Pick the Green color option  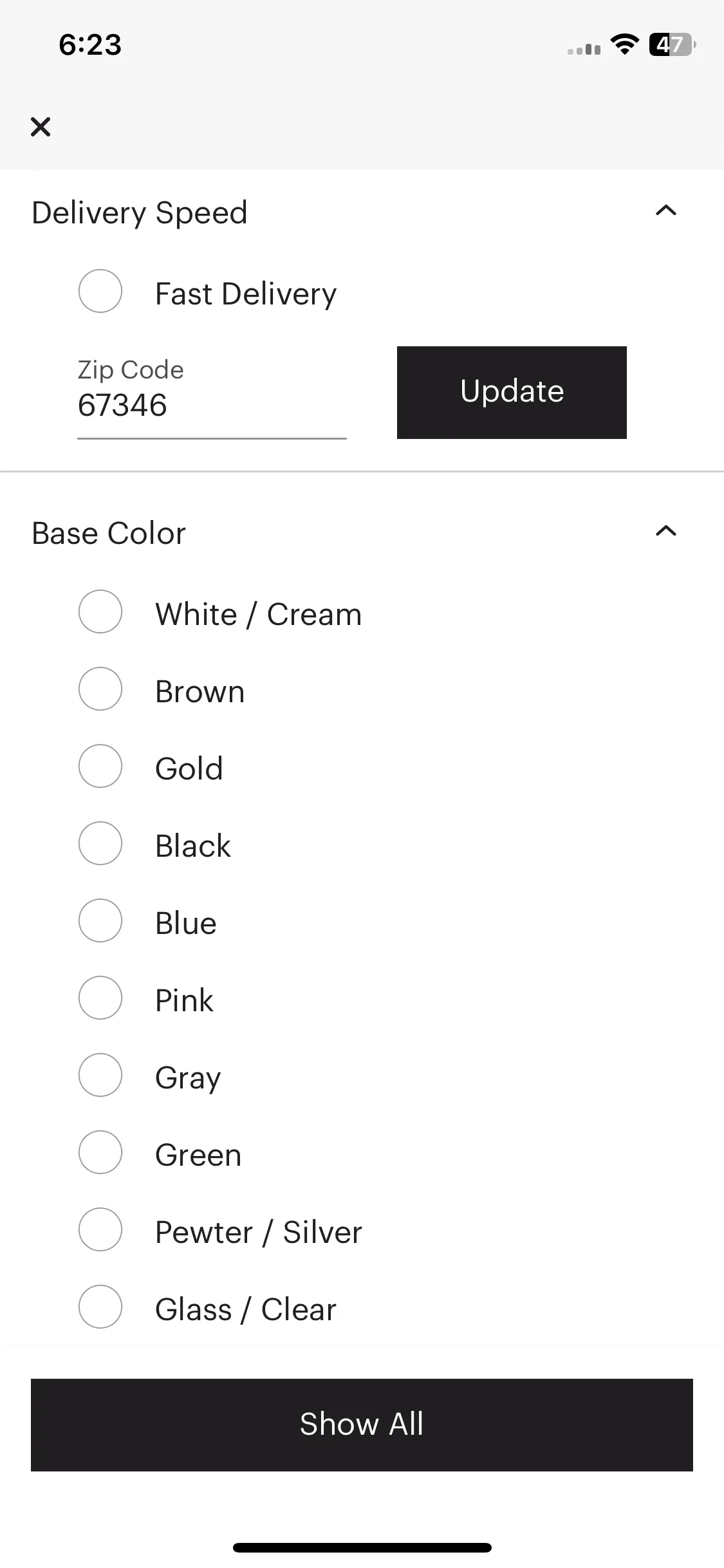[x=100, y=1152]
